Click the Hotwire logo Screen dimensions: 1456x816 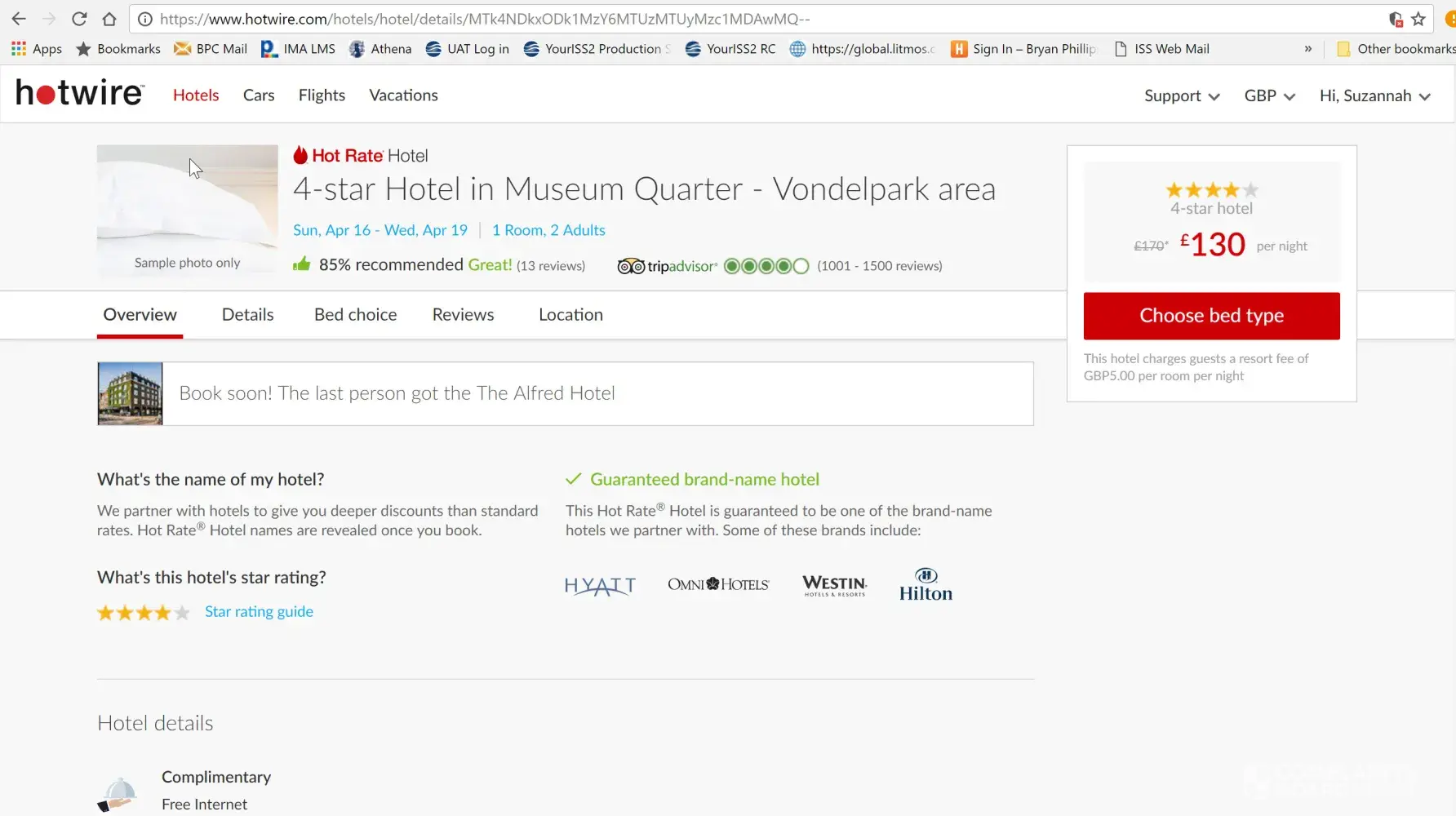click(80, 94)
